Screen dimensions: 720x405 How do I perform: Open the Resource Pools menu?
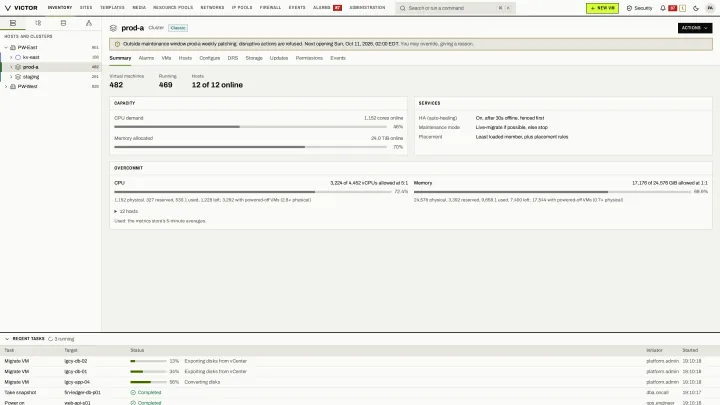173,8
